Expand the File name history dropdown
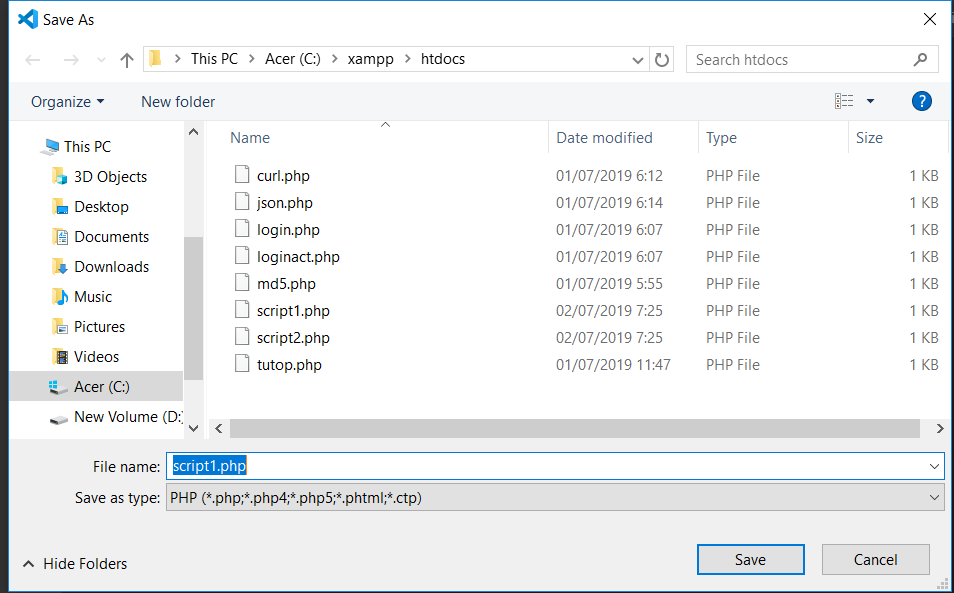 pyautogui.click(x=934, y=467)
